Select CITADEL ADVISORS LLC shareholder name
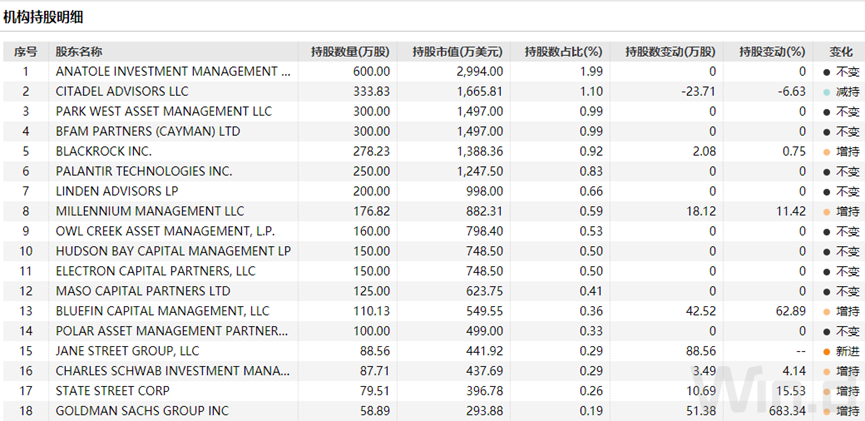This screenshot has height=421, width=865. tap(122, 91)
